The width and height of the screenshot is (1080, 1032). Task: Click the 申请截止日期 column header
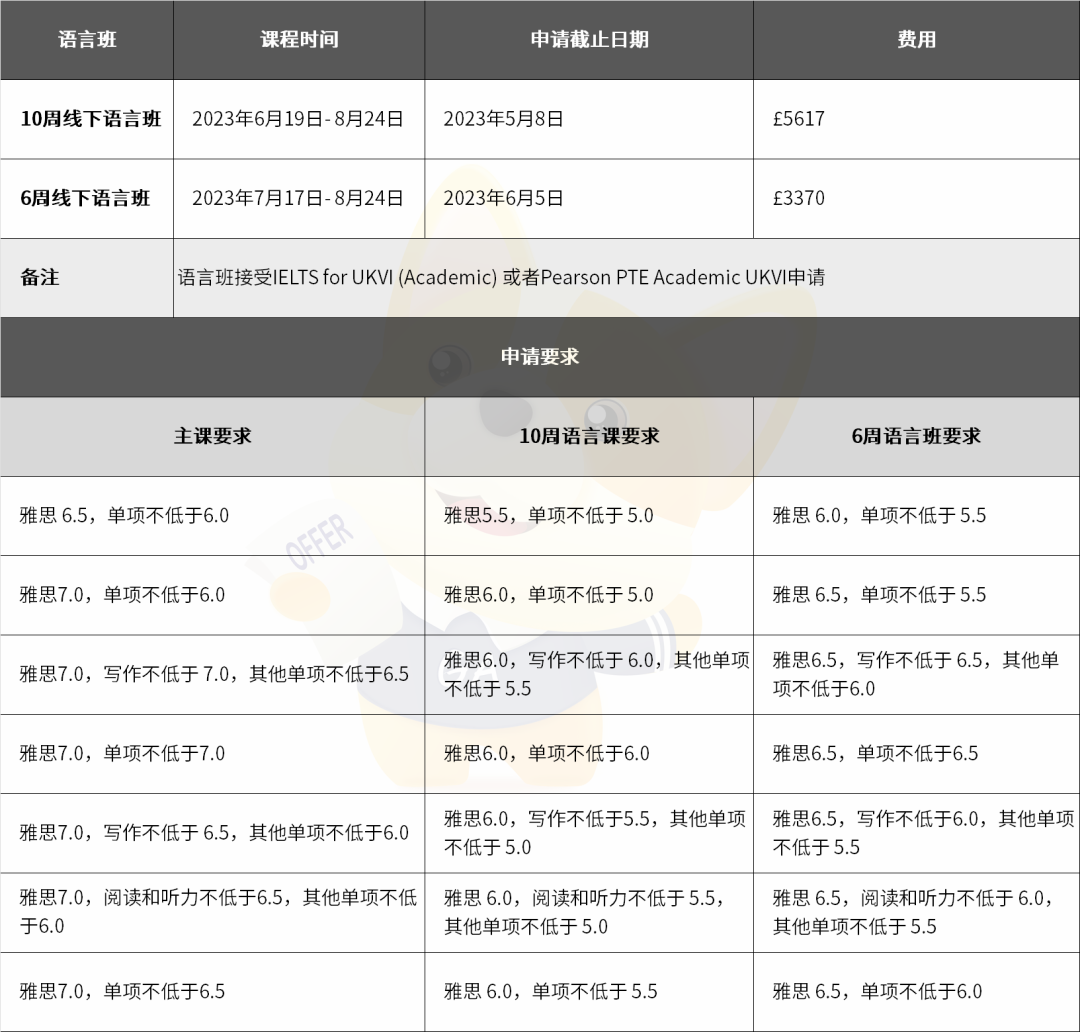pyautogui.click(x=589, y=39)
